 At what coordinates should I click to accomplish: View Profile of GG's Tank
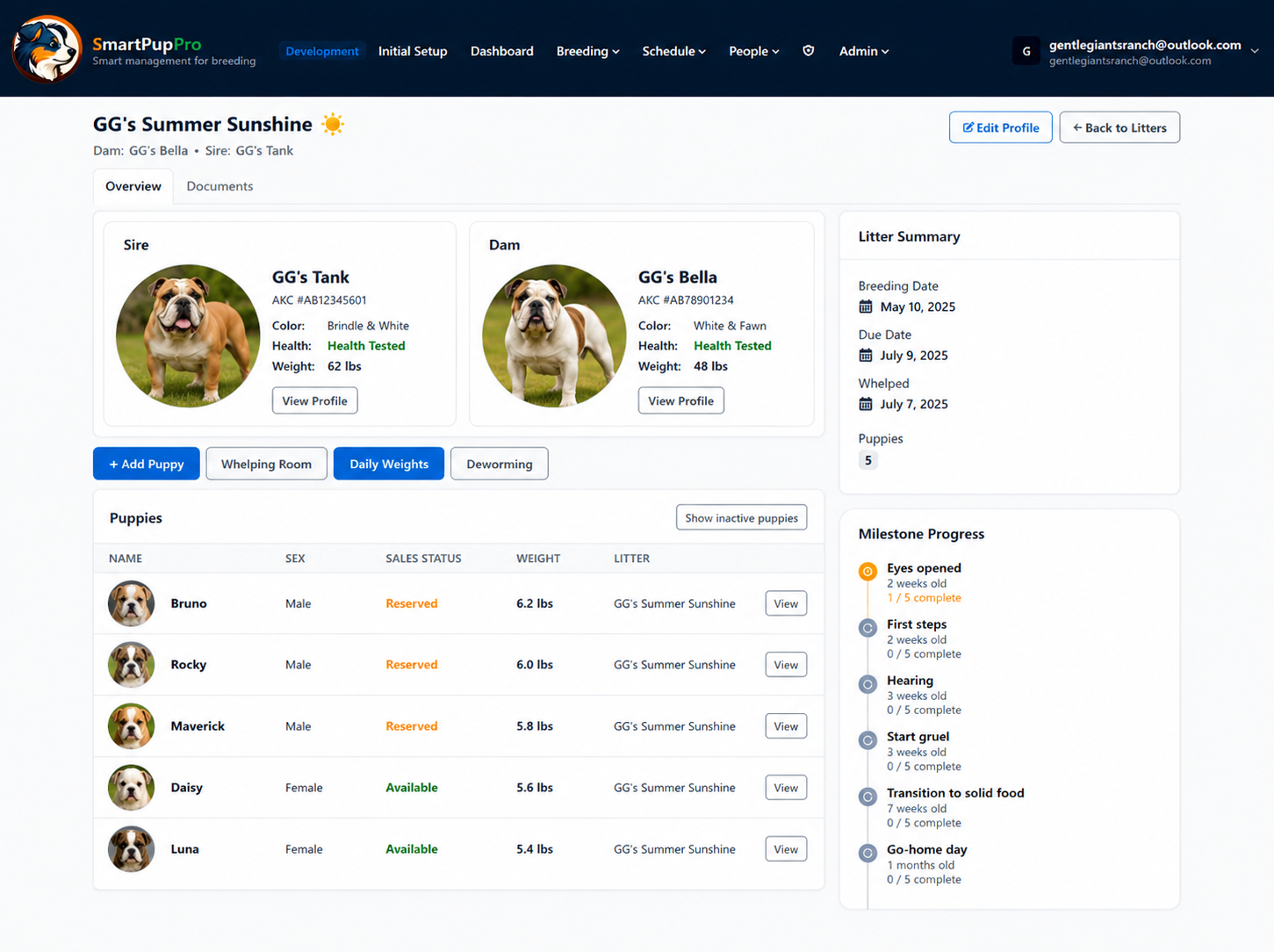pos(314,400)
